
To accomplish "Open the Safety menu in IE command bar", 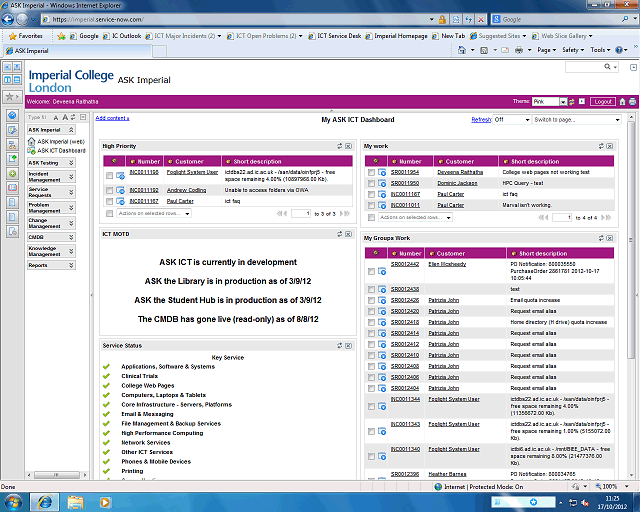I will click(575, 49).
